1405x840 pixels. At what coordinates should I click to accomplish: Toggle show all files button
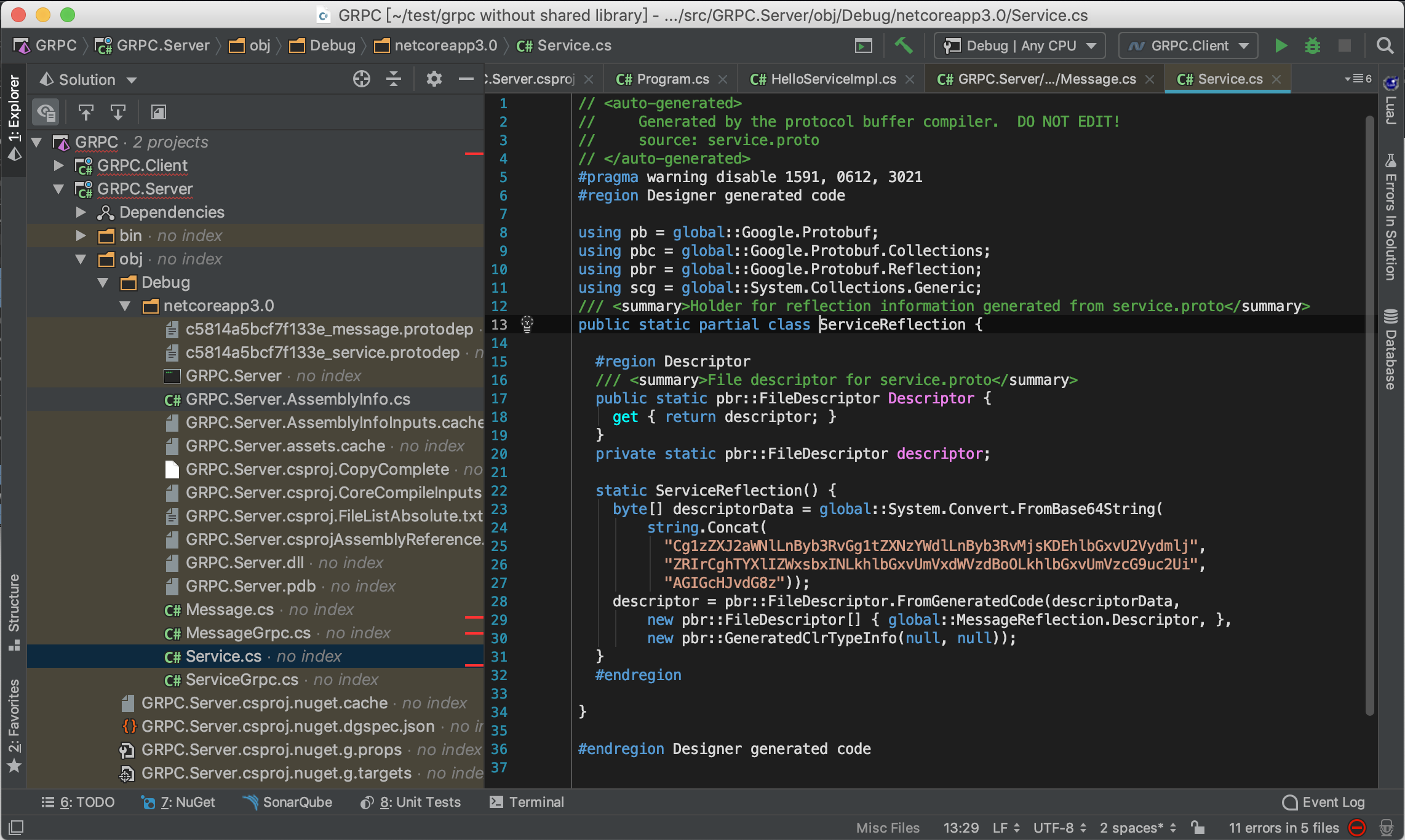(46, 112)
